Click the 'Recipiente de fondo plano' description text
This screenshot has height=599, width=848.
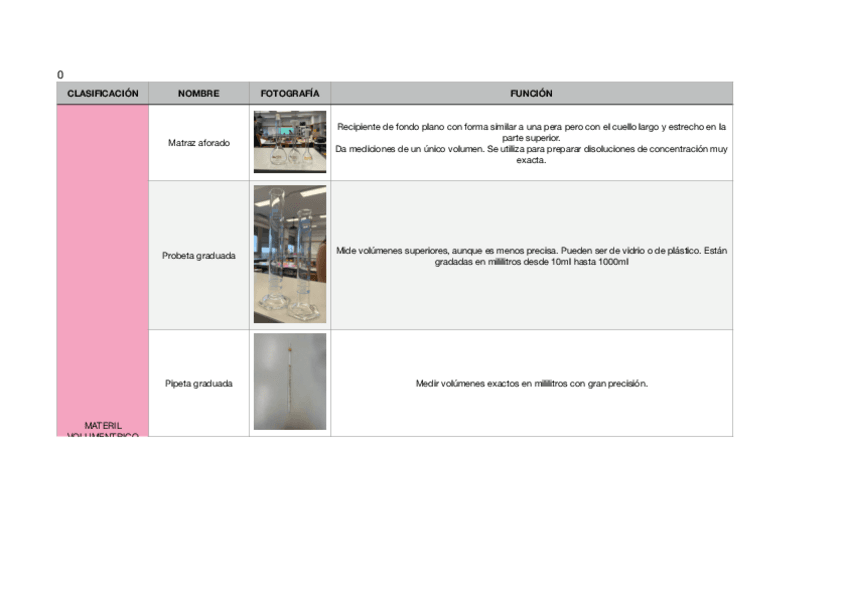click(532, 143)
